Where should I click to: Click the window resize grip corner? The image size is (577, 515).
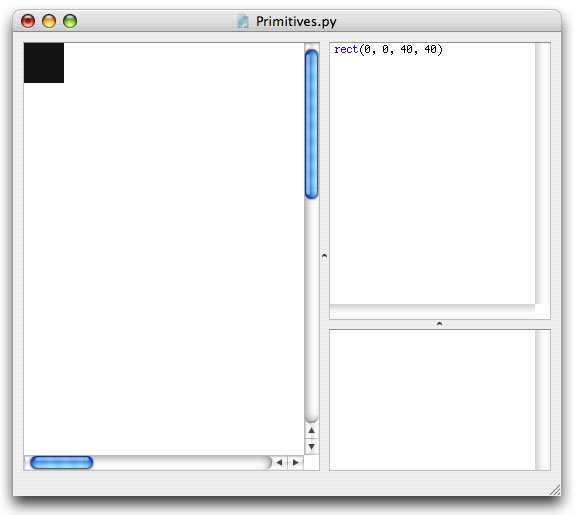click(x=555, y=490)
